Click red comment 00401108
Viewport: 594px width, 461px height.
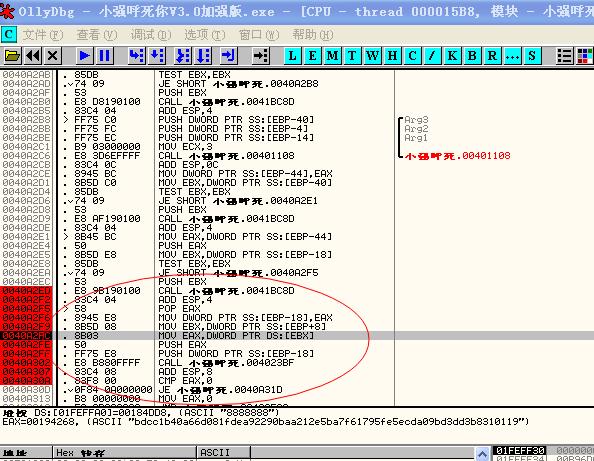point(458,156)
